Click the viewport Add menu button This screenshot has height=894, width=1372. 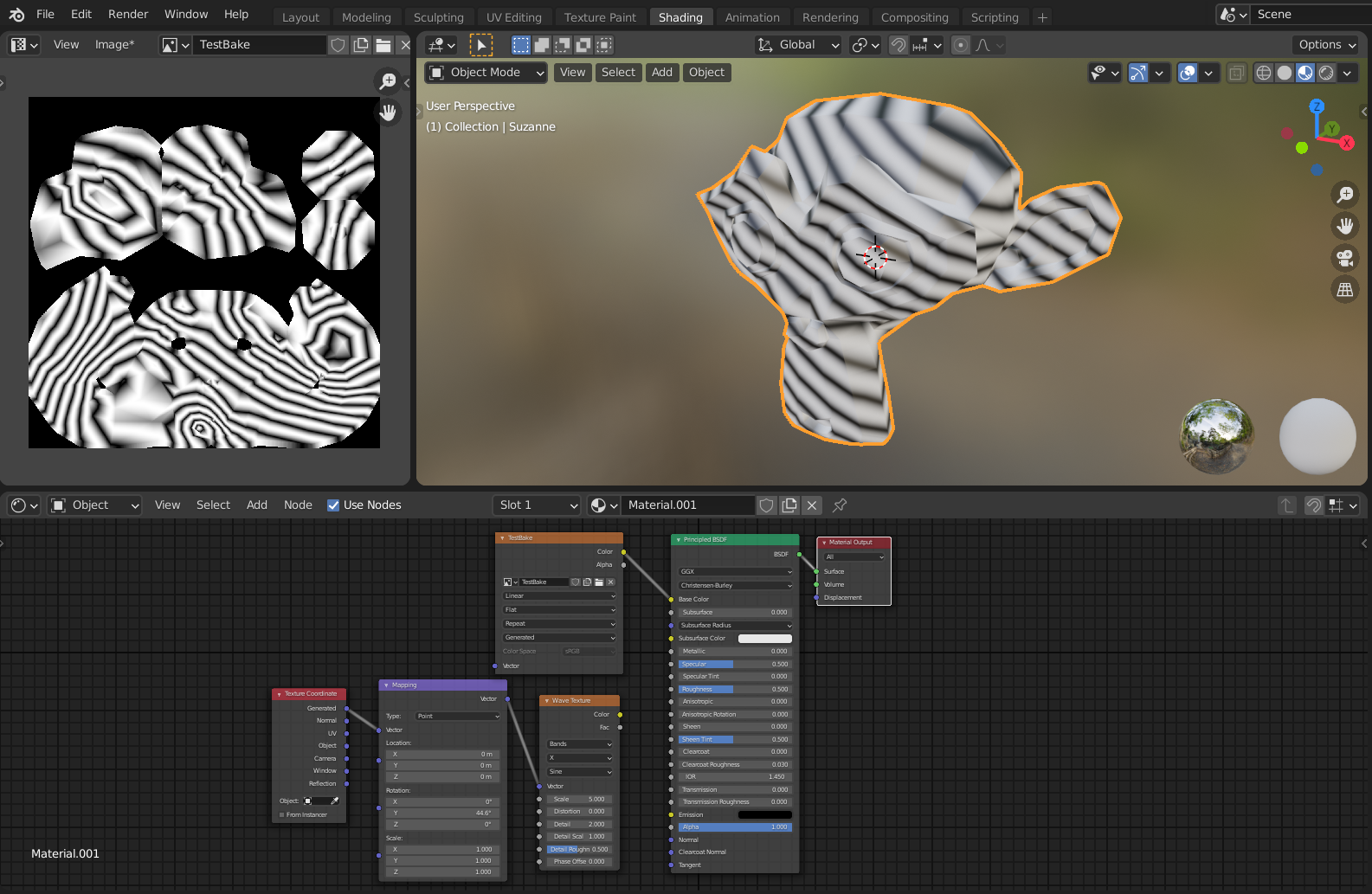click(662, 73)
